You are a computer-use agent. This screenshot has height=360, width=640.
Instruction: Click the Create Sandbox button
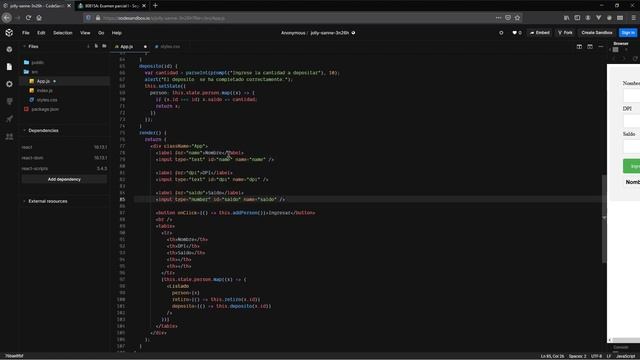[x=597, y=33]
